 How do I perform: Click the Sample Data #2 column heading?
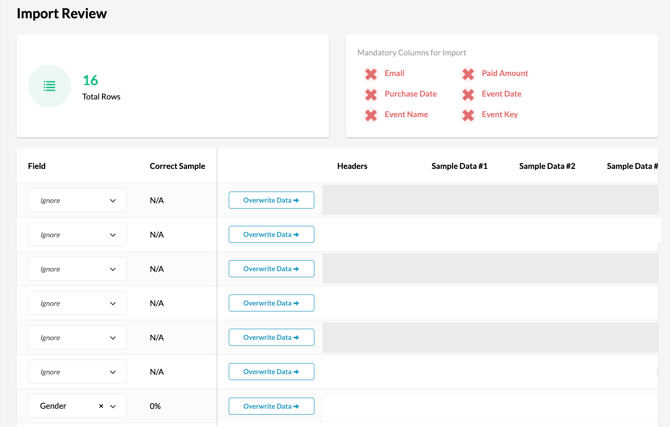click(x=547, y=166)
